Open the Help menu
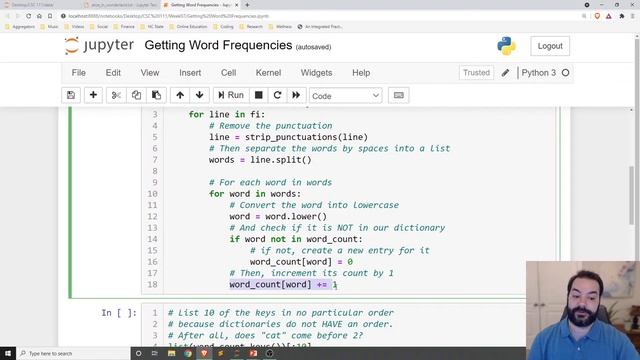640x360 pixels. click(361, 73)
